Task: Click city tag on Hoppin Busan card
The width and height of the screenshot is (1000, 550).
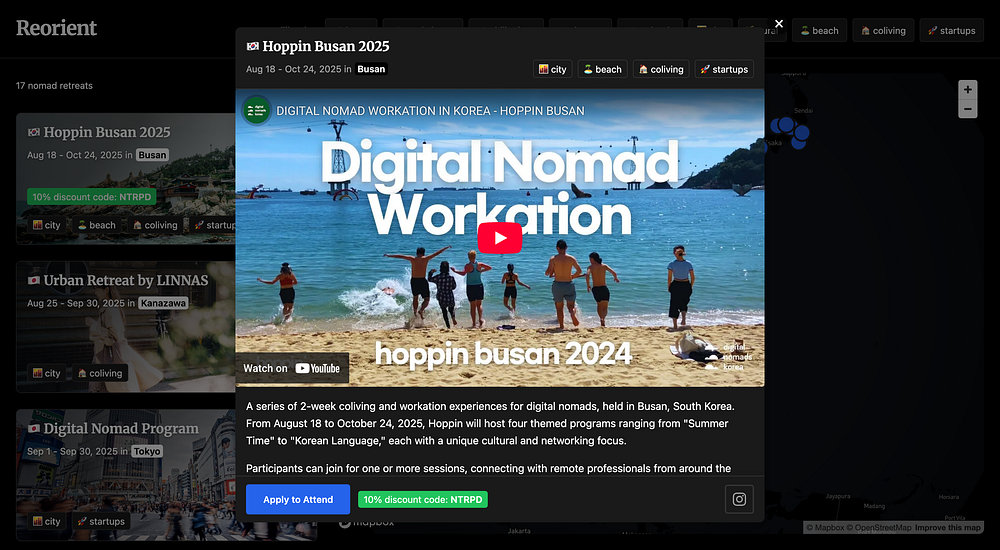Action: tap(47, 225)
